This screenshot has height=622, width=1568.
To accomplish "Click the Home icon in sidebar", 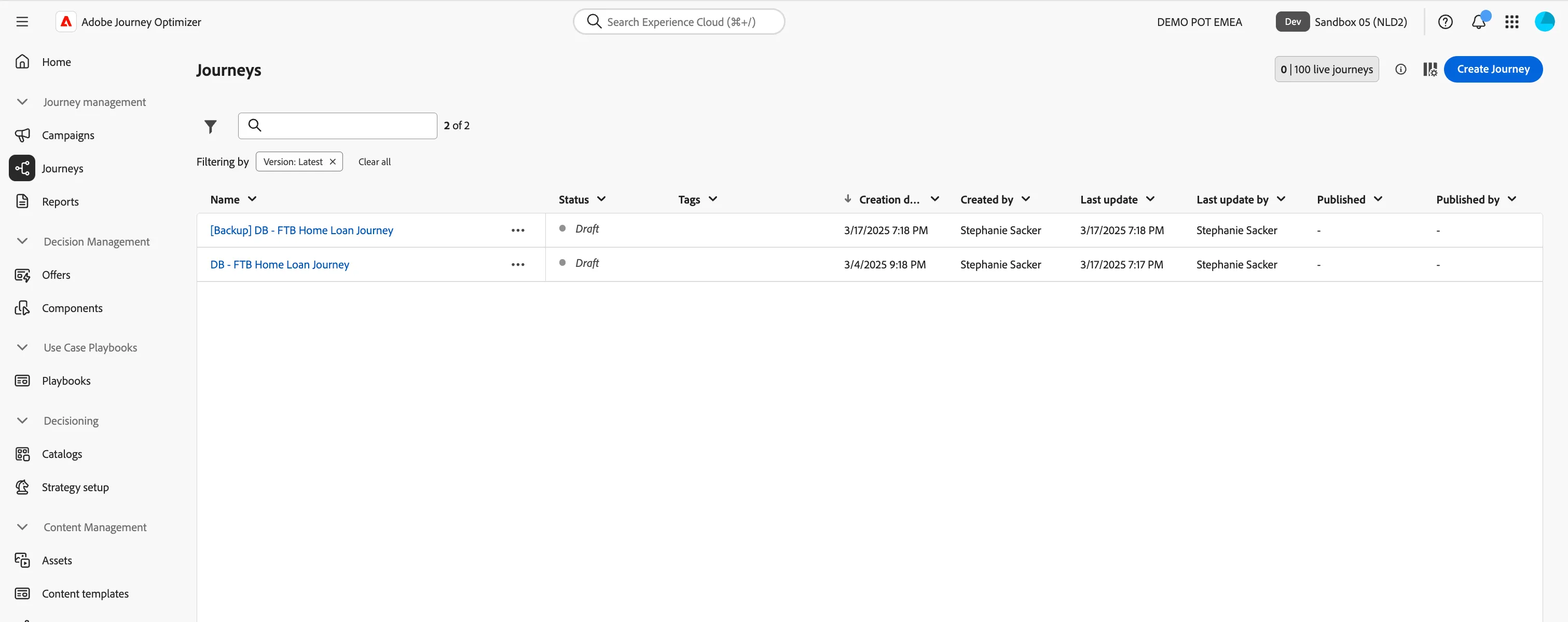I will tap(22, 62).
